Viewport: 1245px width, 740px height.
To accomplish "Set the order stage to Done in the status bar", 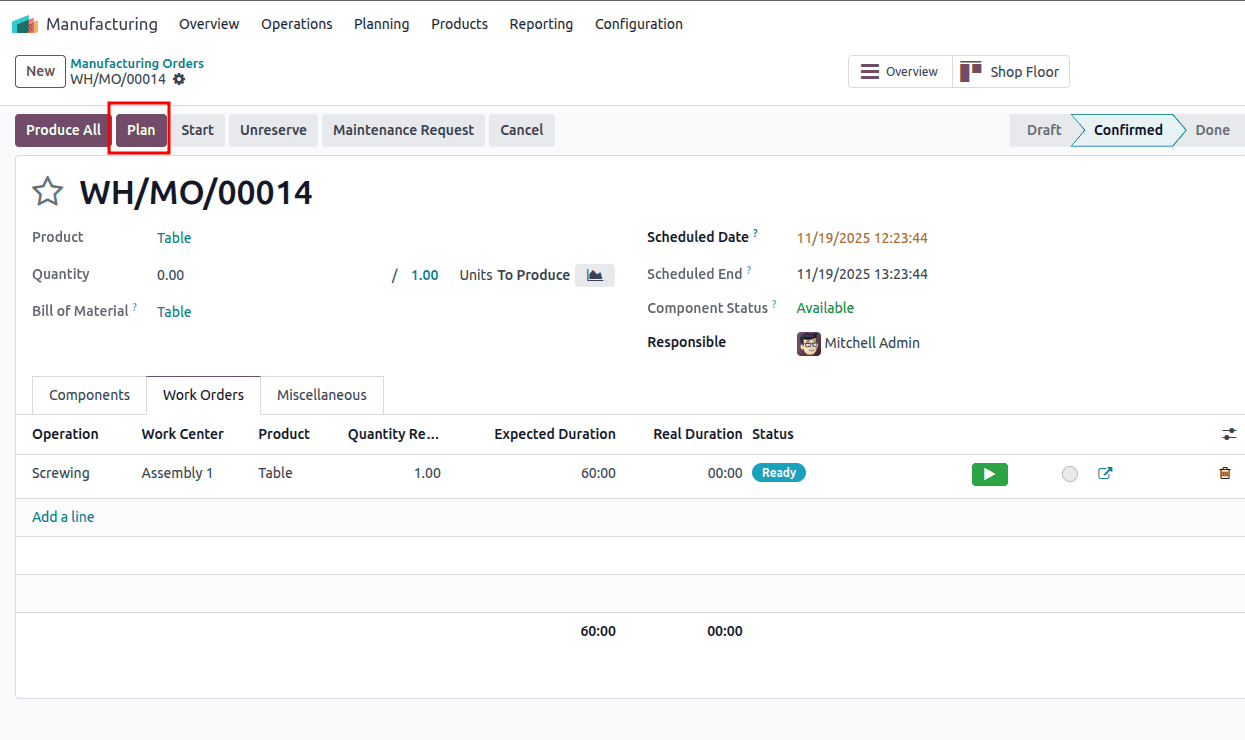I will click(1211, 130).
